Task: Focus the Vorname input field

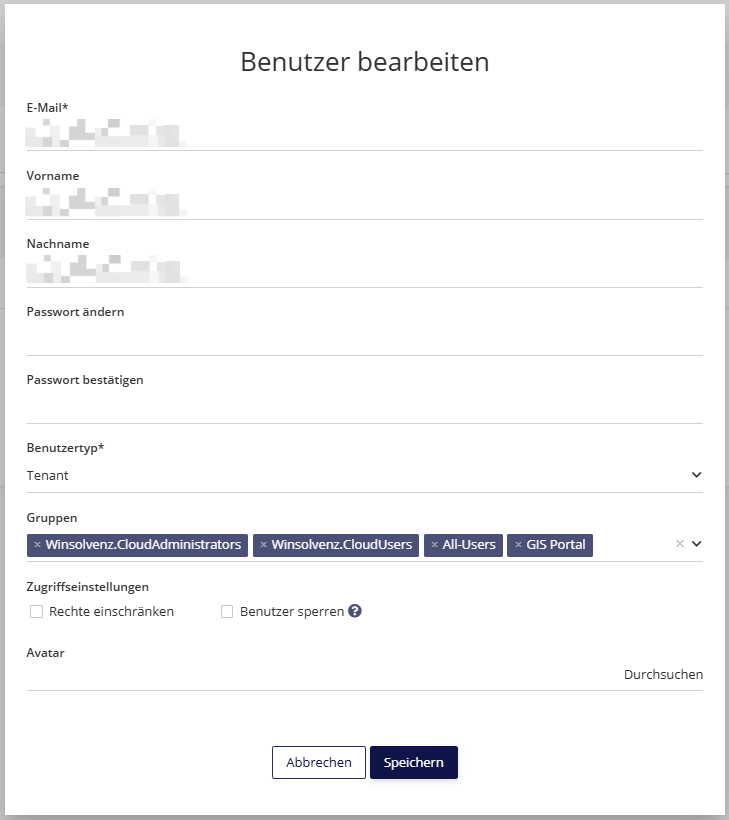Action: click(x=364, y=203)
